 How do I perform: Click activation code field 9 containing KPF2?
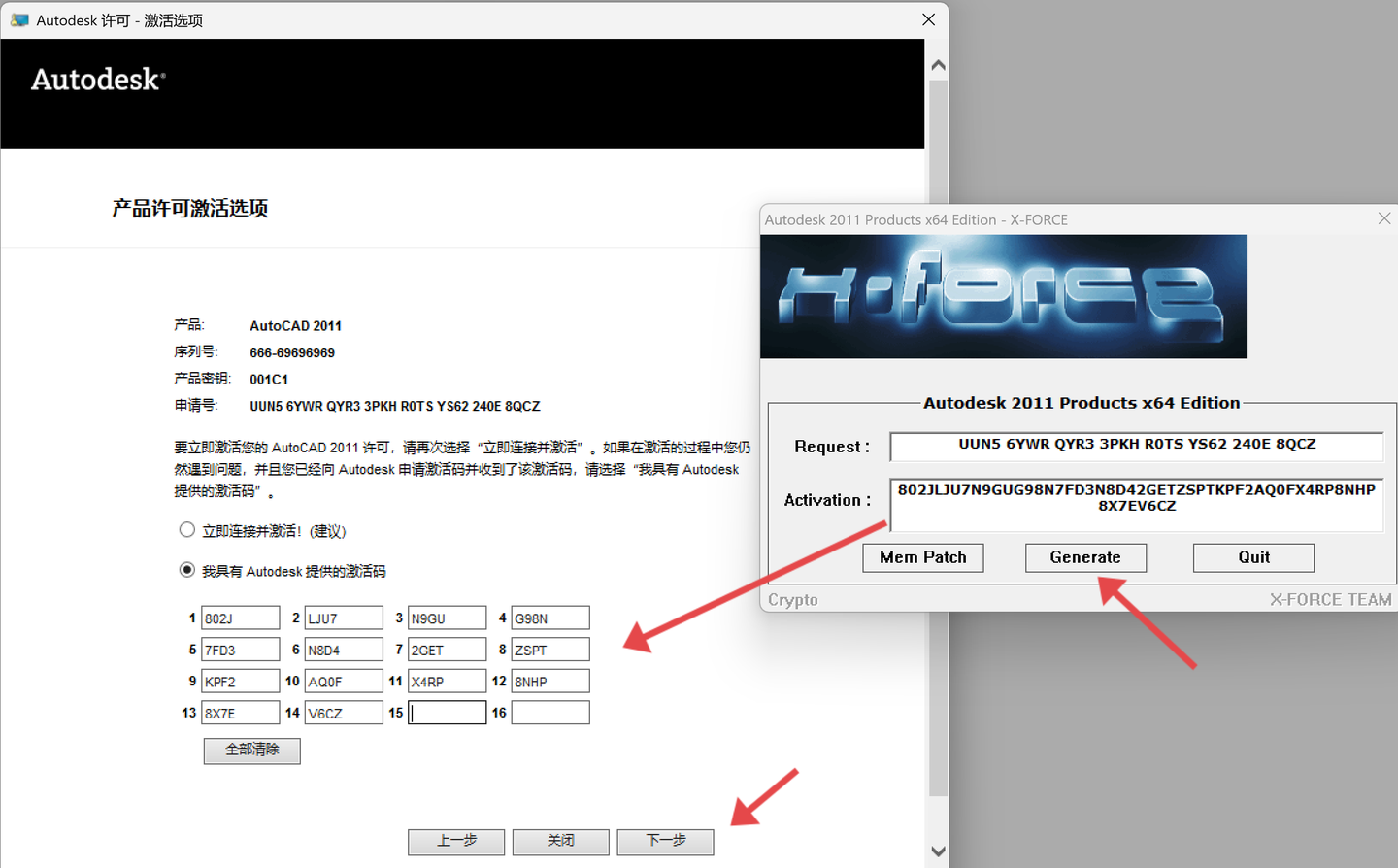point(241,682)
